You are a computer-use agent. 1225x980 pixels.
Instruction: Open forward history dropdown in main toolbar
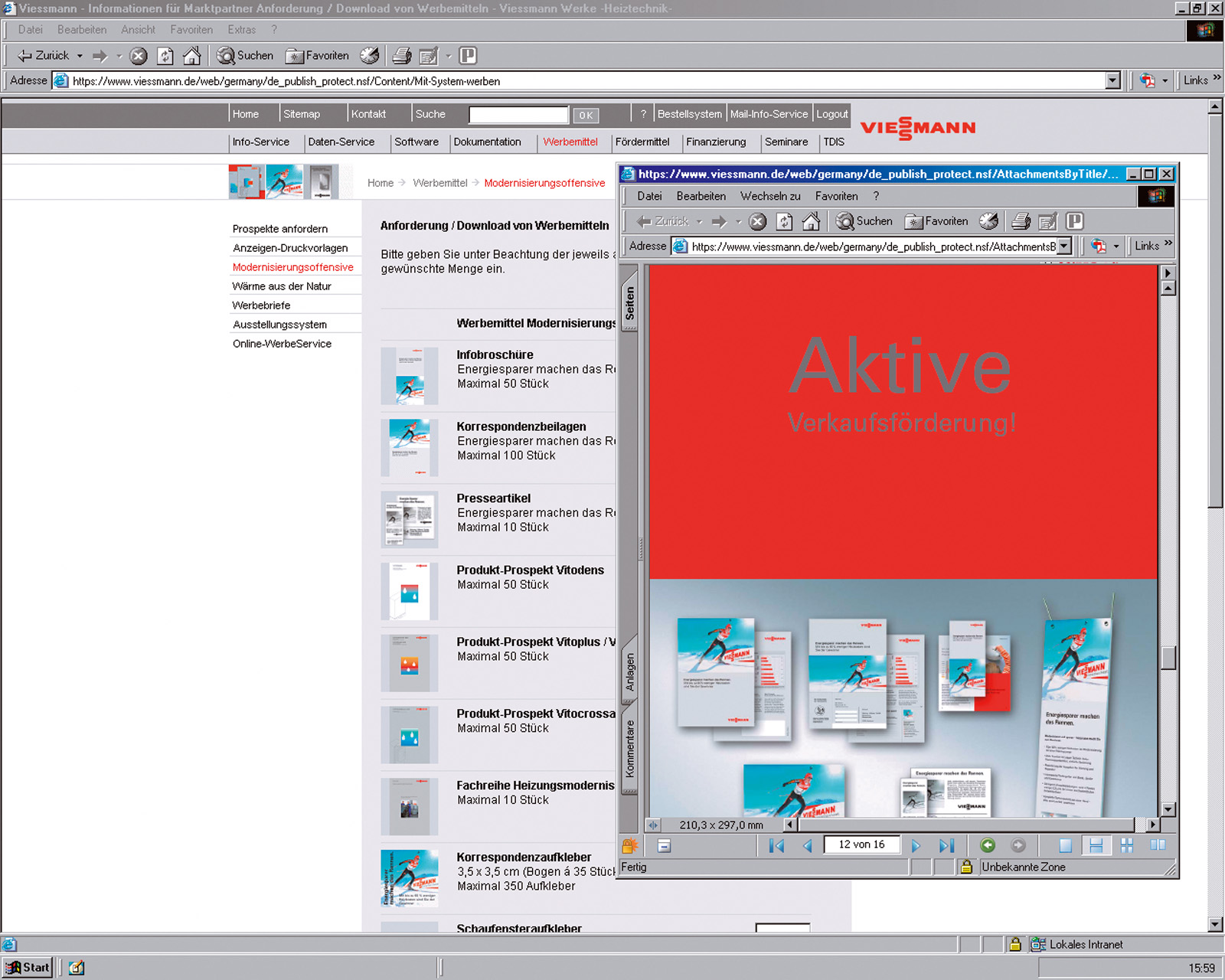(119, 56)
